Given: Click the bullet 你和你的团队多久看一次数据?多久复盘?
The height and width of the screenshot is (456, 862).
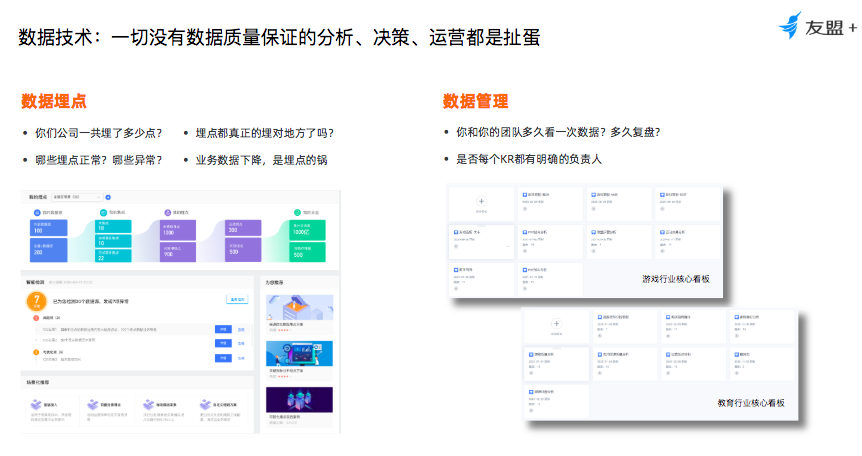Looking at the screenshot, I should tap(558, 132).
